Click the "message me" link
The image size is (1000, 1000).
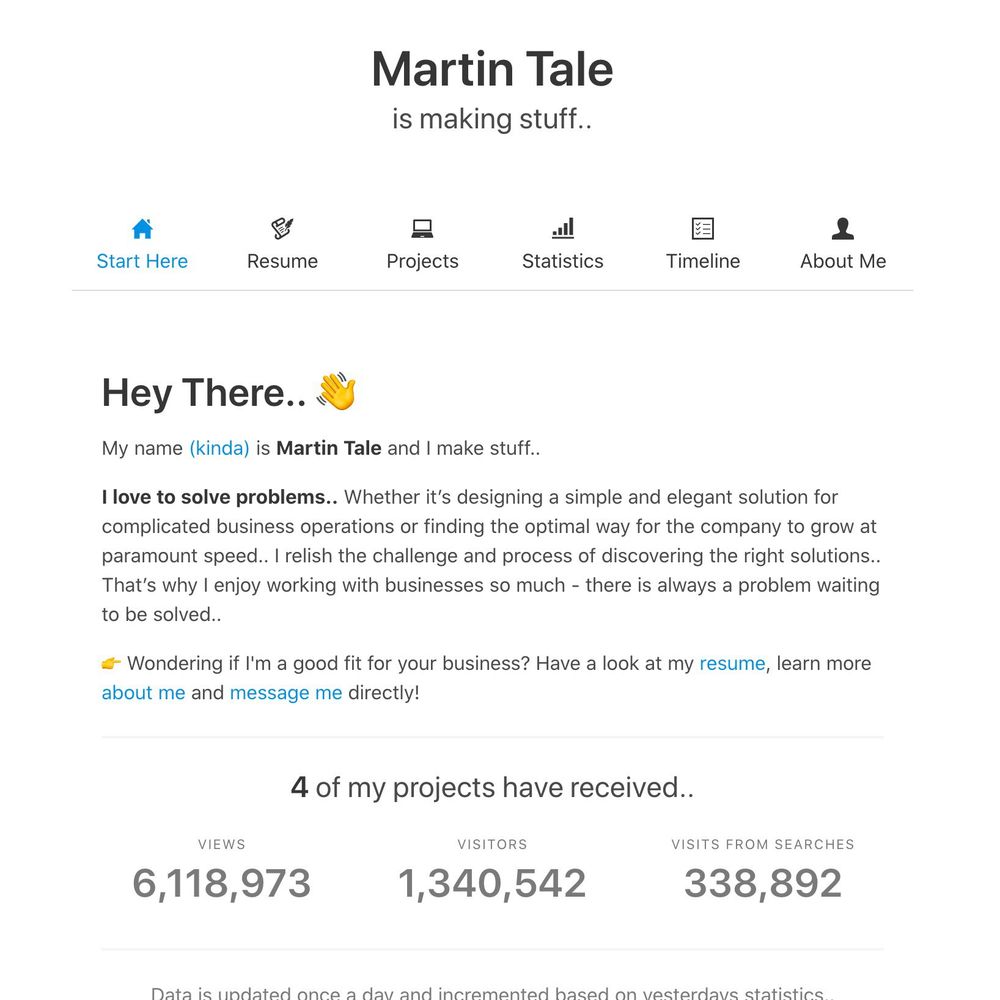[286, 692]
